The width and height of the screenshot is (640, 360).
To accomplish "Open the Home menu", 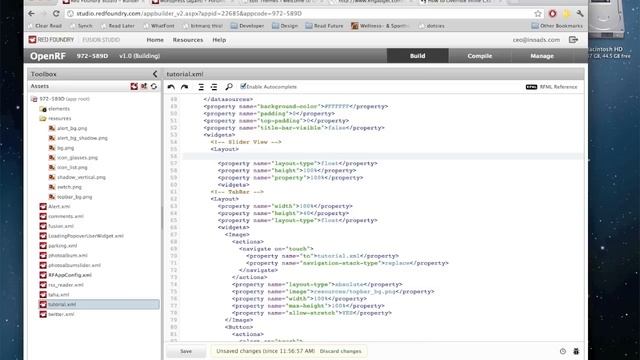I will 155,40.
